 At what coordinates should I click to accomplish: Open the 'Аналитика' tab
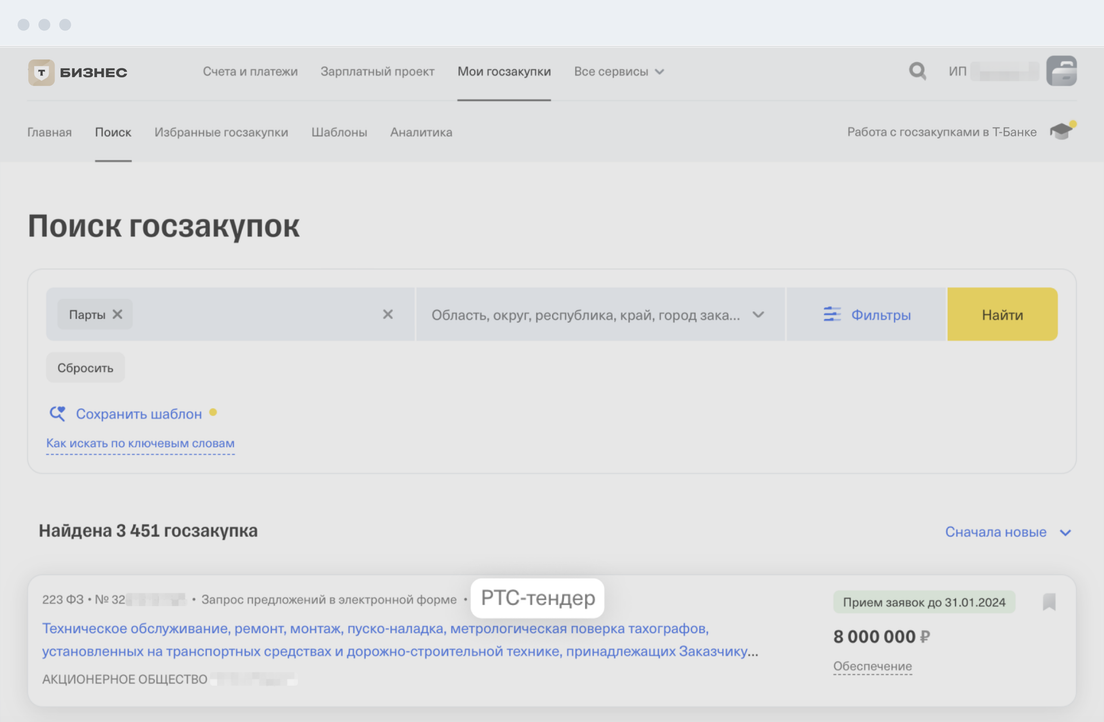(x=421, y=132)
